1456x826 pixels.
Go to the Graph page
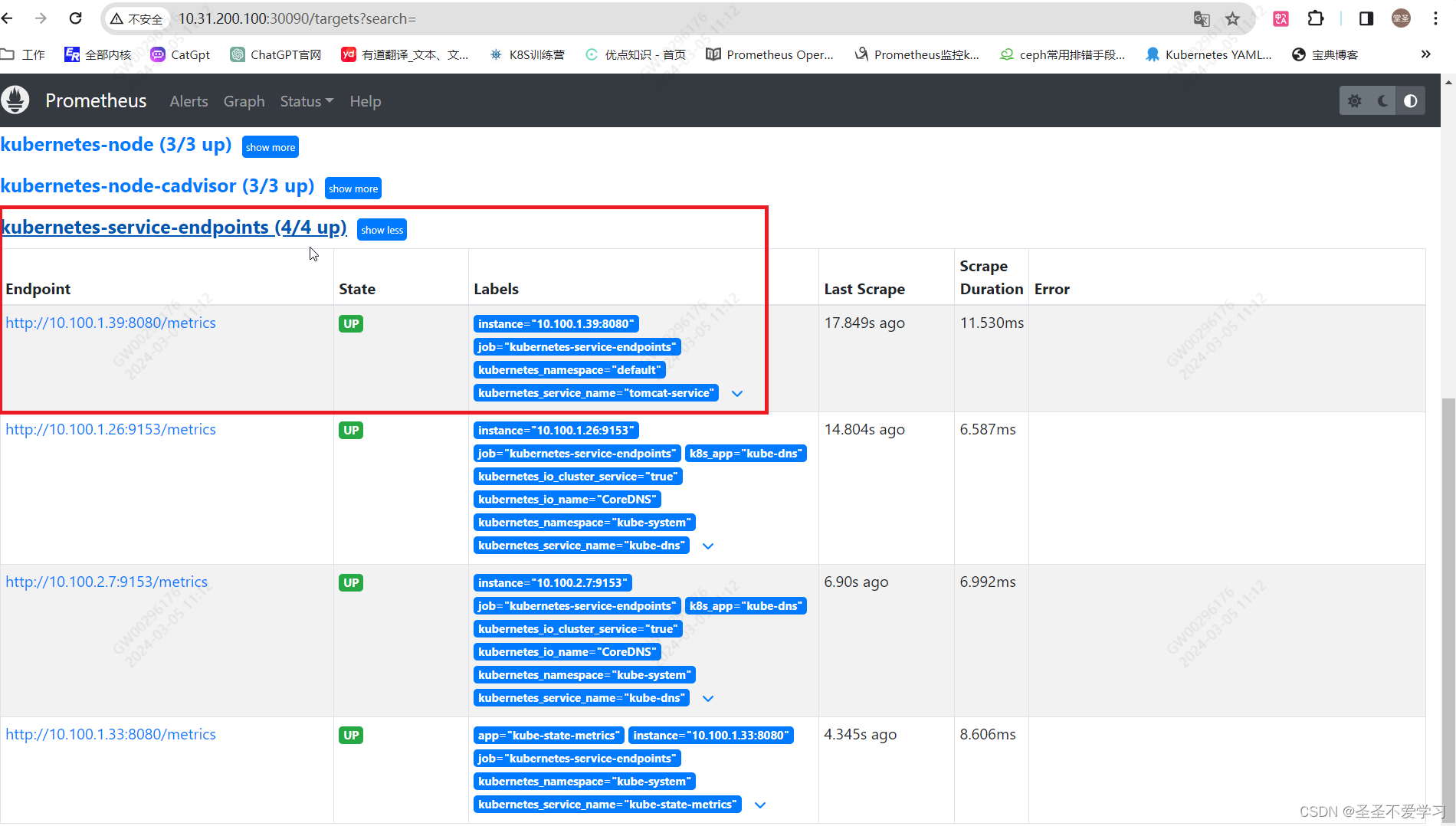[x=244, y=101]
